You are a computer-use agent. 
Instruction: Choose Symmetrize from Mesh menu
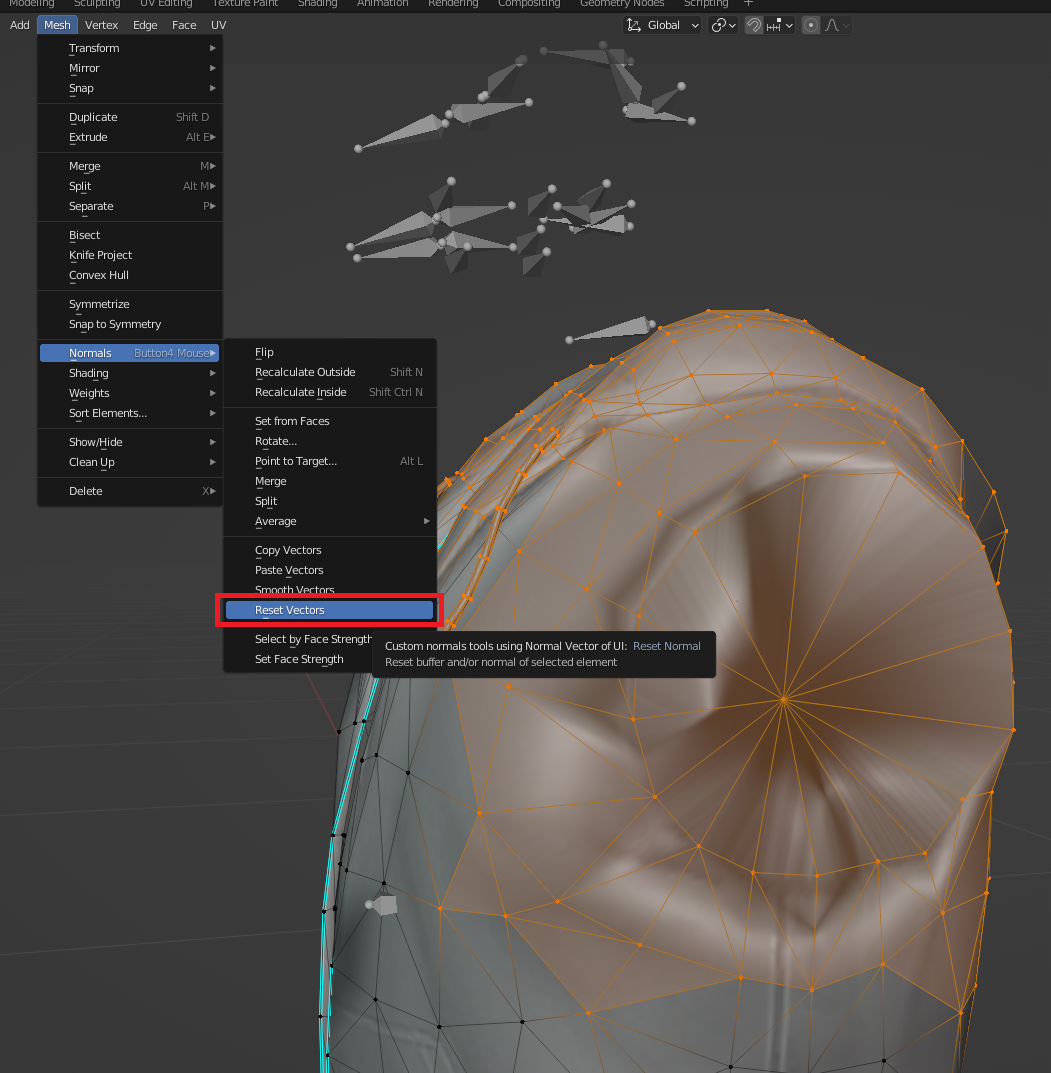[99, 304]
